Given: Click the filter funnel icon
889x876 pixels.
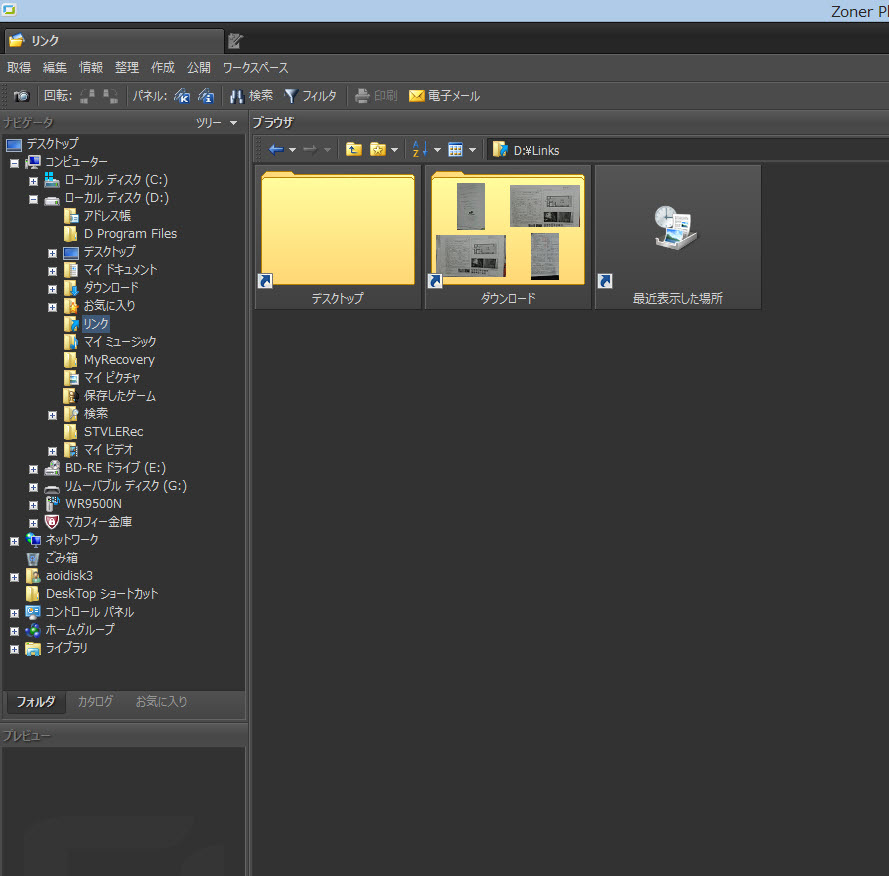Looking at the screenshot, I should pyautogui.click(x=292, y=96).
